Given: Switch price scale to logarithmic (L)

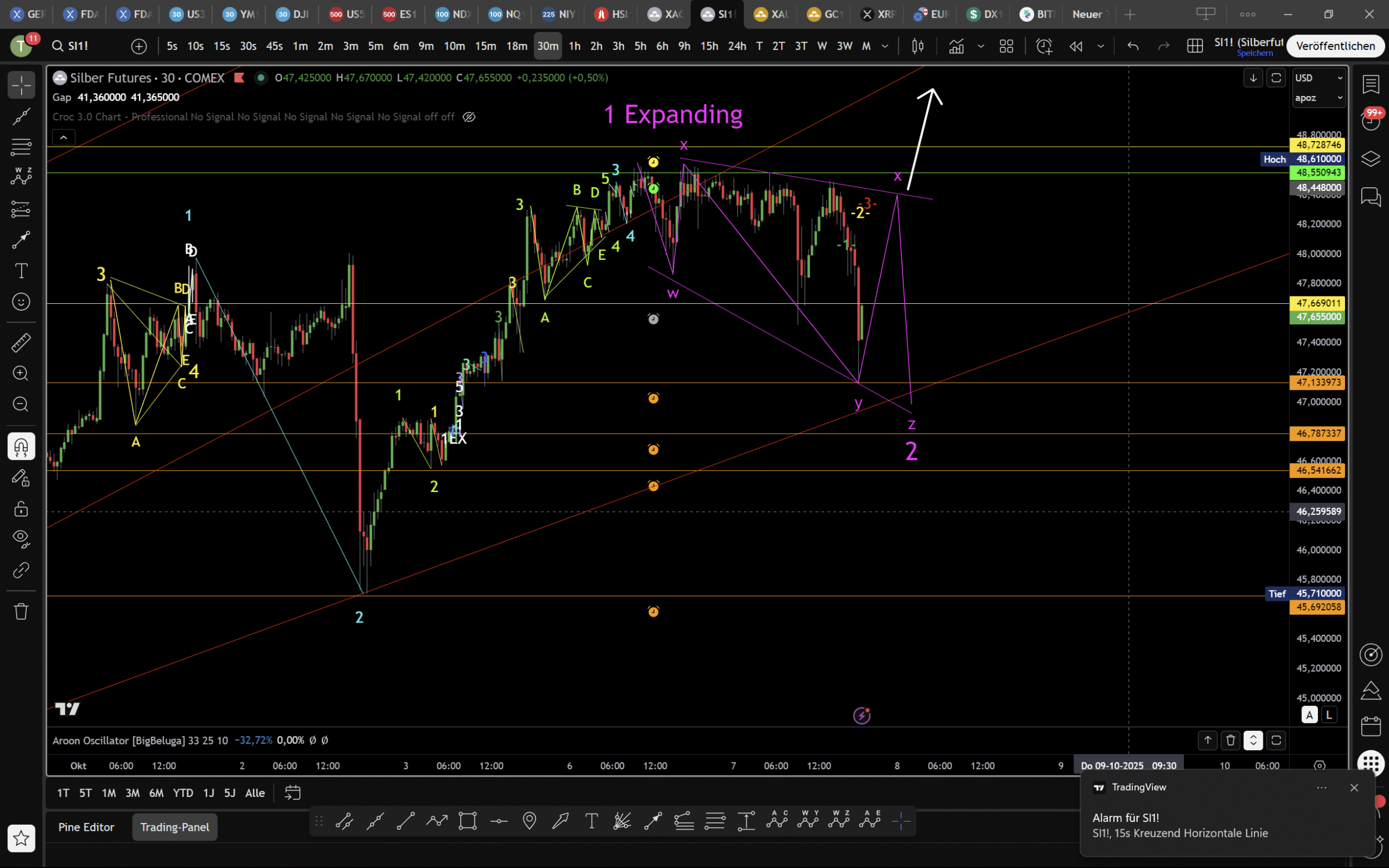Looking at the screenshot, I should (x=1328, y=715).
